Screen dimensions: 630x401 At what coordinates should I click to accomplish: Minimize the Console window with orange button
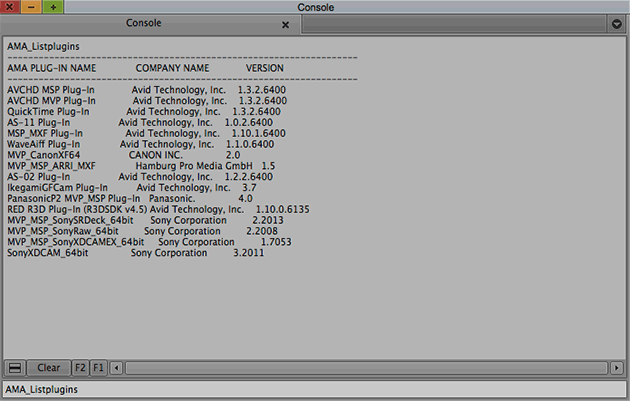click(x=31, y=6)
